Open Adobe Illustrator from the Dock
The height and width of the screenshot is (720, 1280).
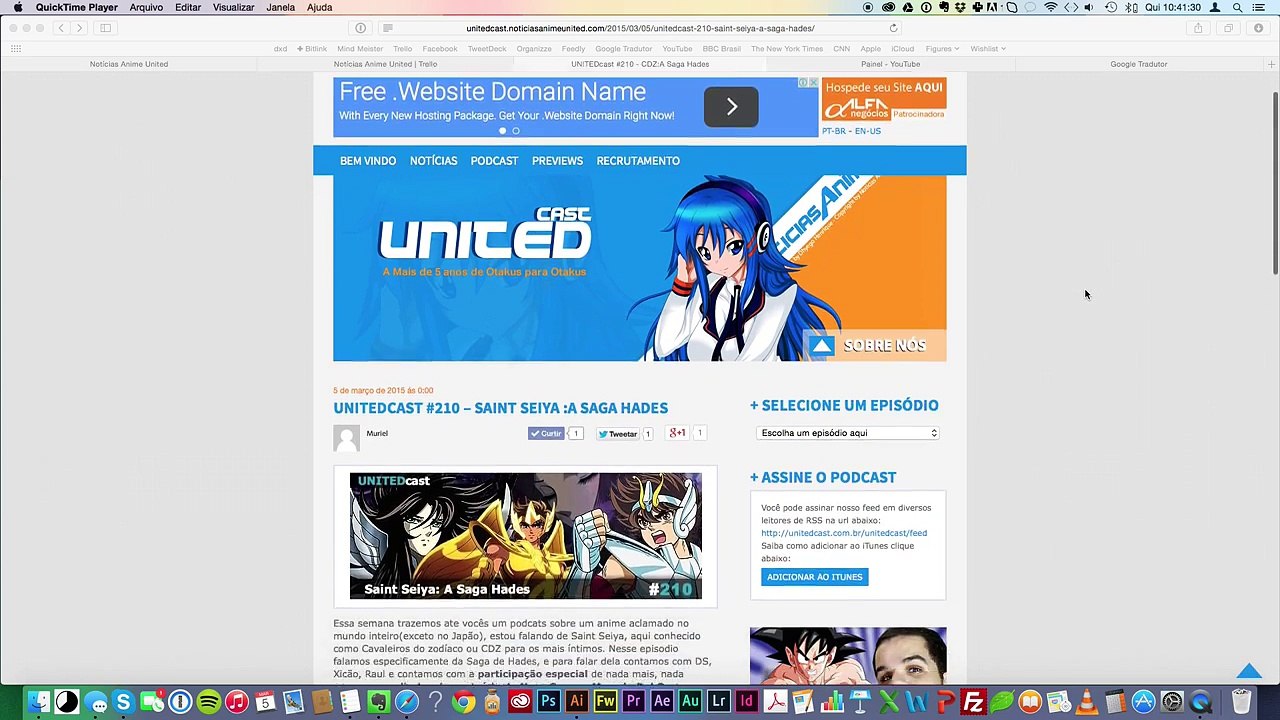tap(576, 702)
